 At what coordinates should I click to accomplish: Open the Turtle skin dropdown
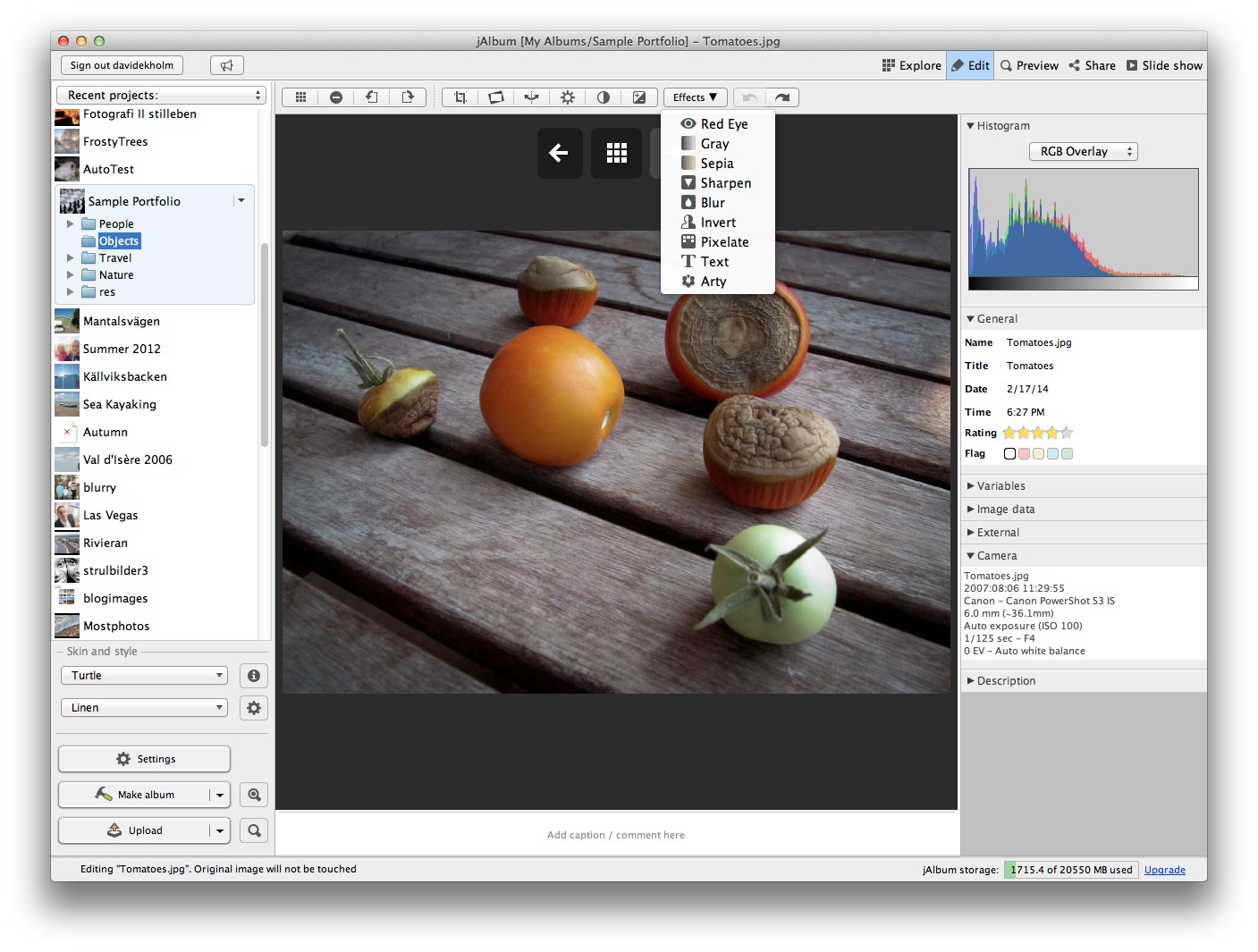click(x=144, y=676)
